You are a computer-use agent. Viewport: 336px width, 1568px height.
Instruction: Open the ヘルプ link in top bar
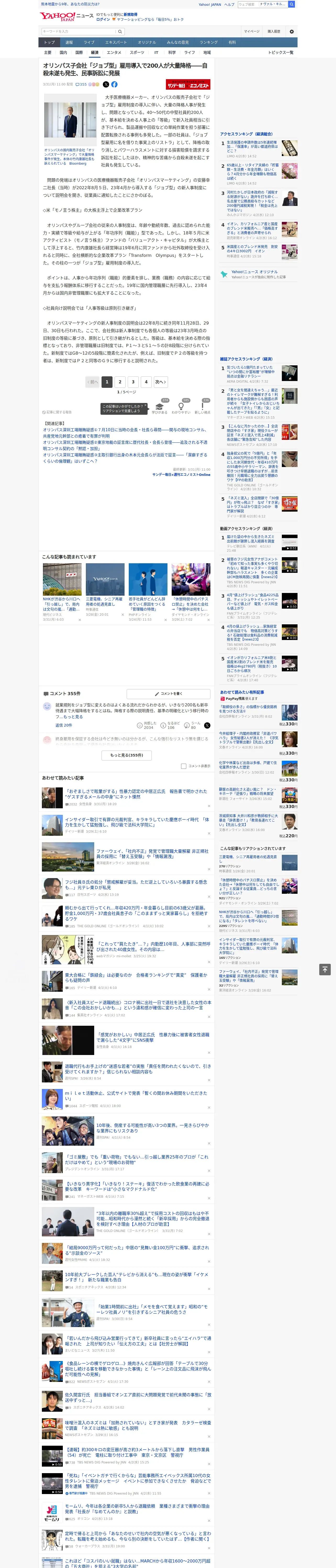pos(229,4)
